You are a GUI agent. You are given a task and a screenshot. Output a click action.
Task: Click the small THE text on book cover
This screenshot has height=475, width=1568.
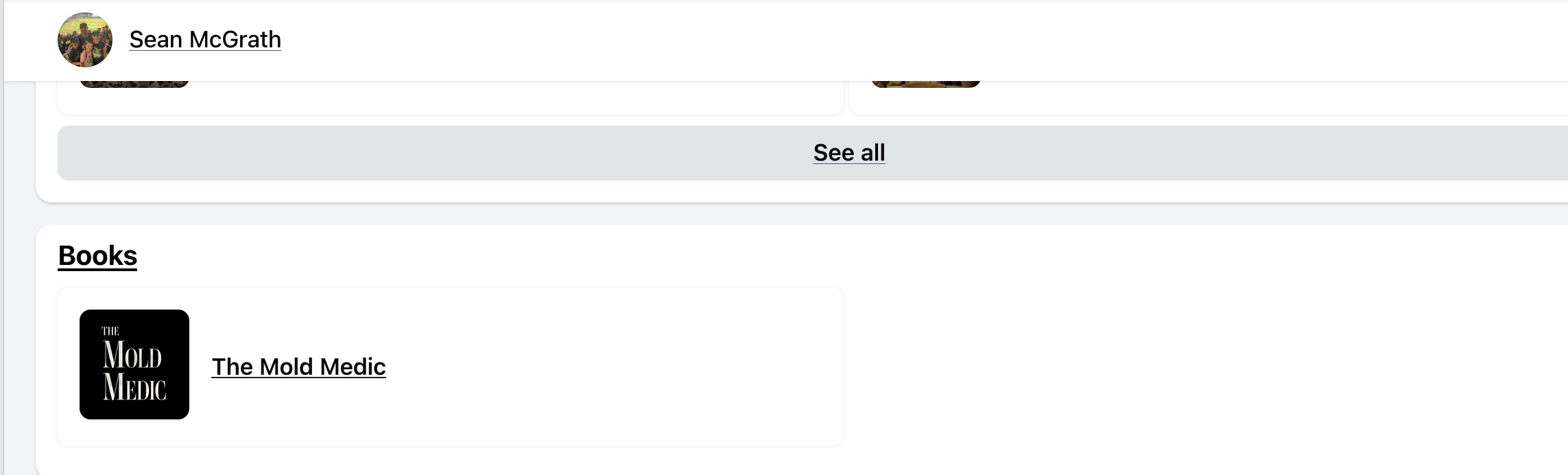pos(110,331)
